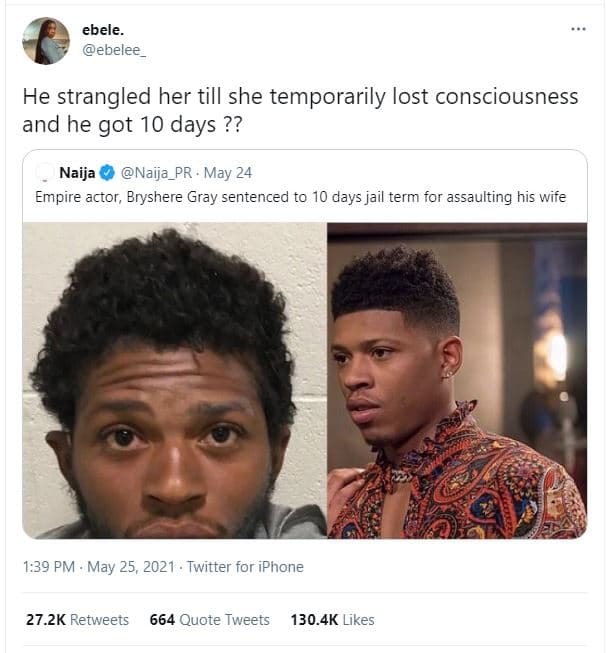View the 130.4K Likes list
This screenshot has height=653, width=607.
[x=332, y=620]
